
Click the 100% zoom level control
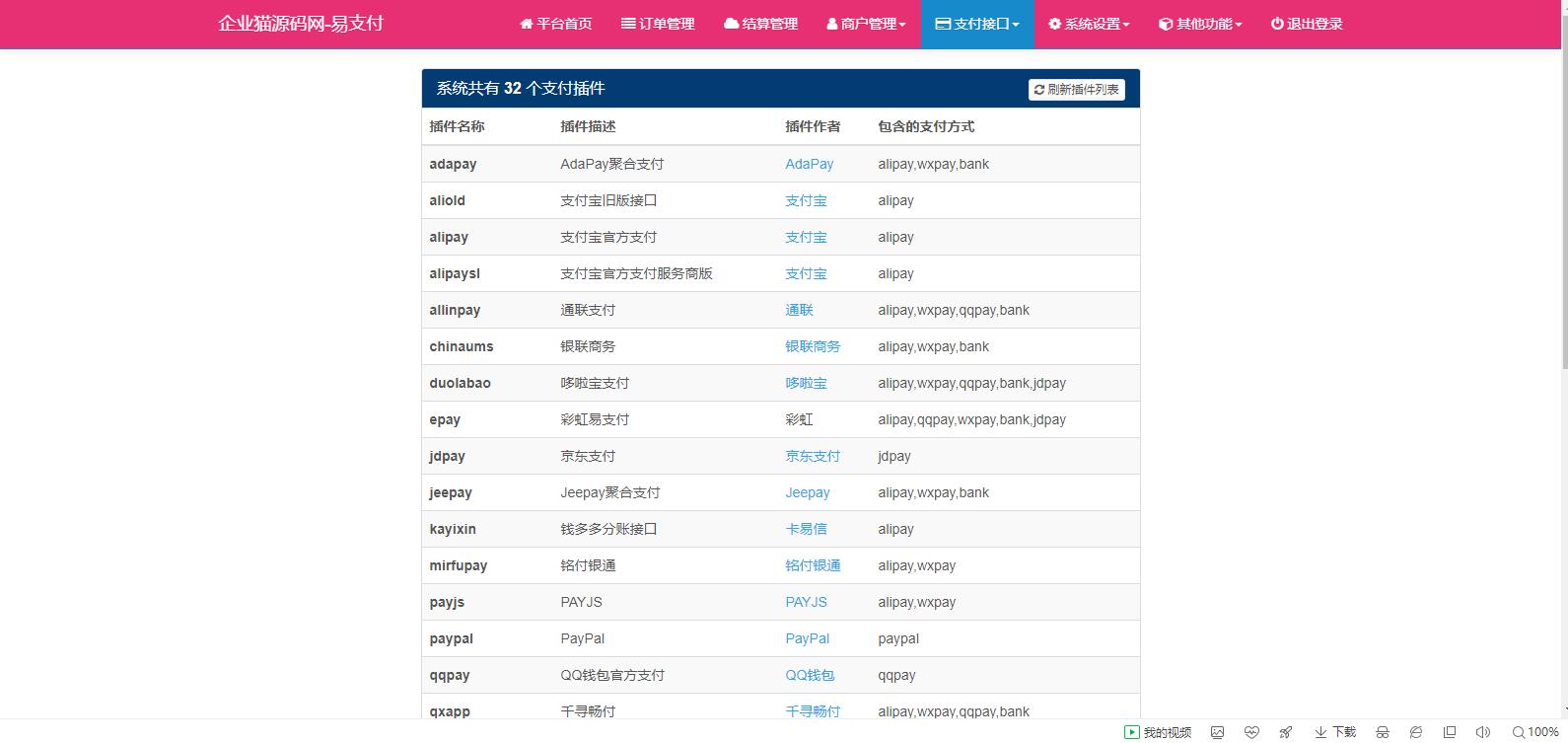(1535, 732)
